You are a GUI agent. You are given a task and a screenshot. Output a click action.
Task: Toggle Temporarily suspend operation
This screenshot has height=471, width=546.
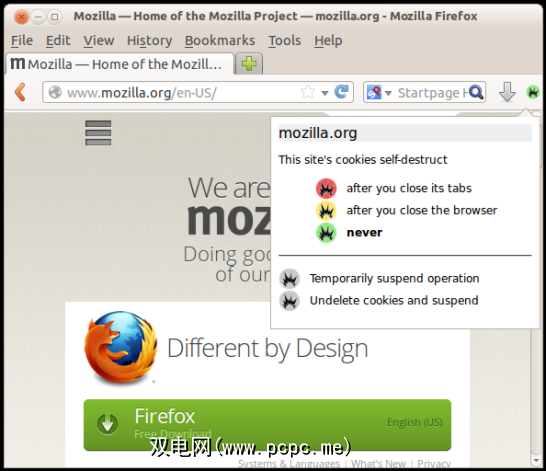click(379, 278)
